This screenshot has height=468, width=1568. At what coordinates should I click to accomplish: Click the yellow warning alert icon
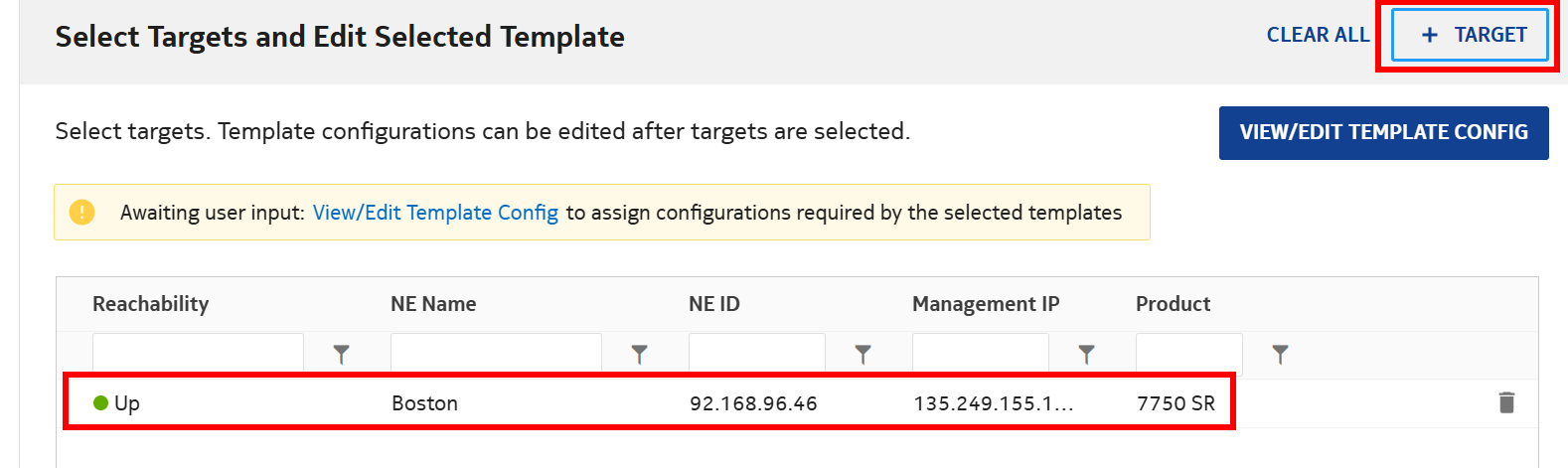81,212
